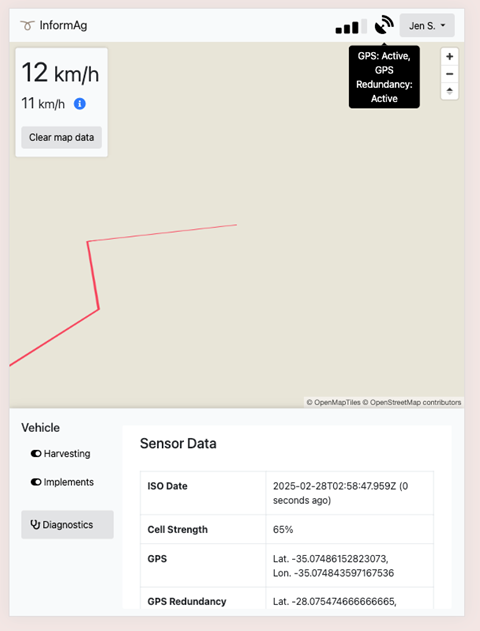Zoom in the map with plus icon
This screenshot has height=631, width=480.
449,57
